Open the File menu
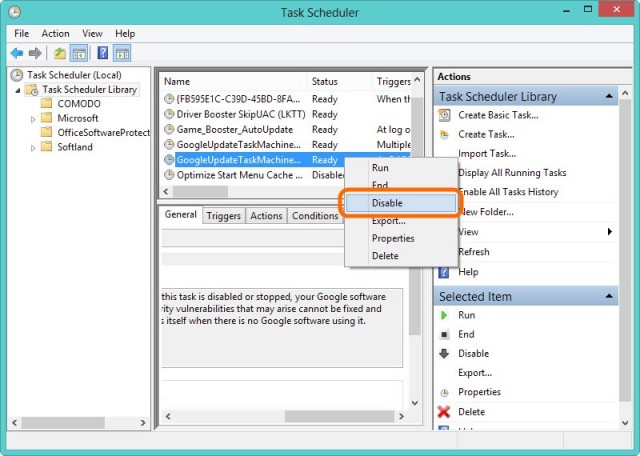 click(22, 33)
